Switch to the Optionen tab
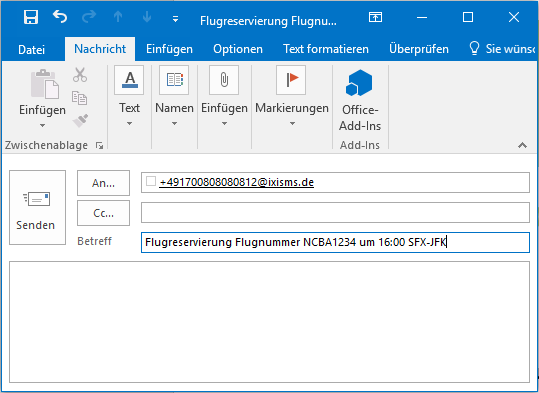This screenshot has width=539, height=393. [238, 49]
